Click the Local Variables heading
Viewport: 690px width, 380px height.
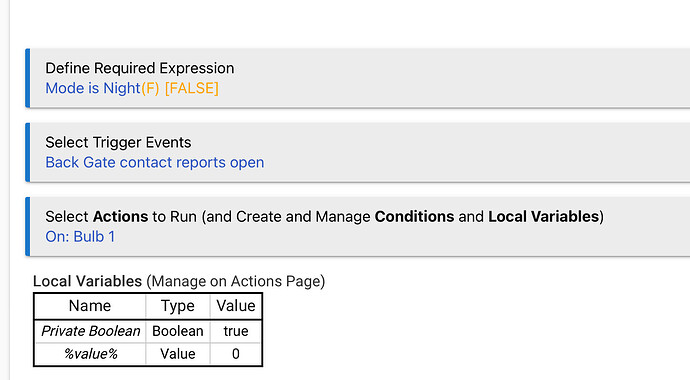point(87,281)
